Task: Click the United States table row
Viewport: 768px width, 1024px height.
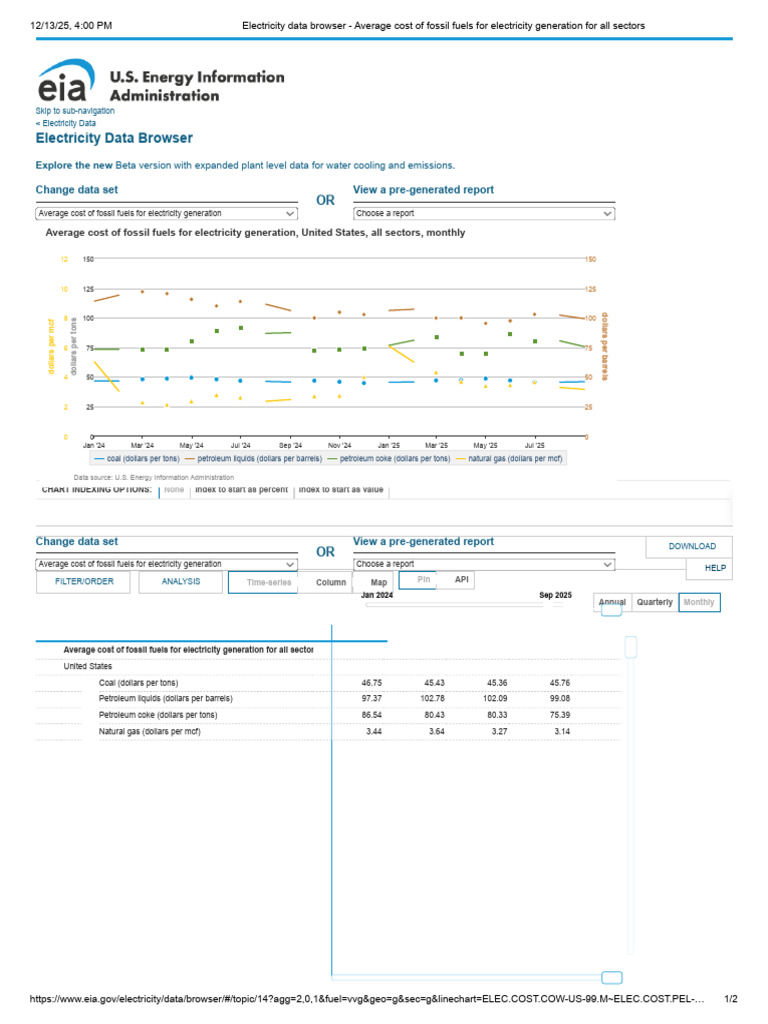Action: [x=327, y=667]
